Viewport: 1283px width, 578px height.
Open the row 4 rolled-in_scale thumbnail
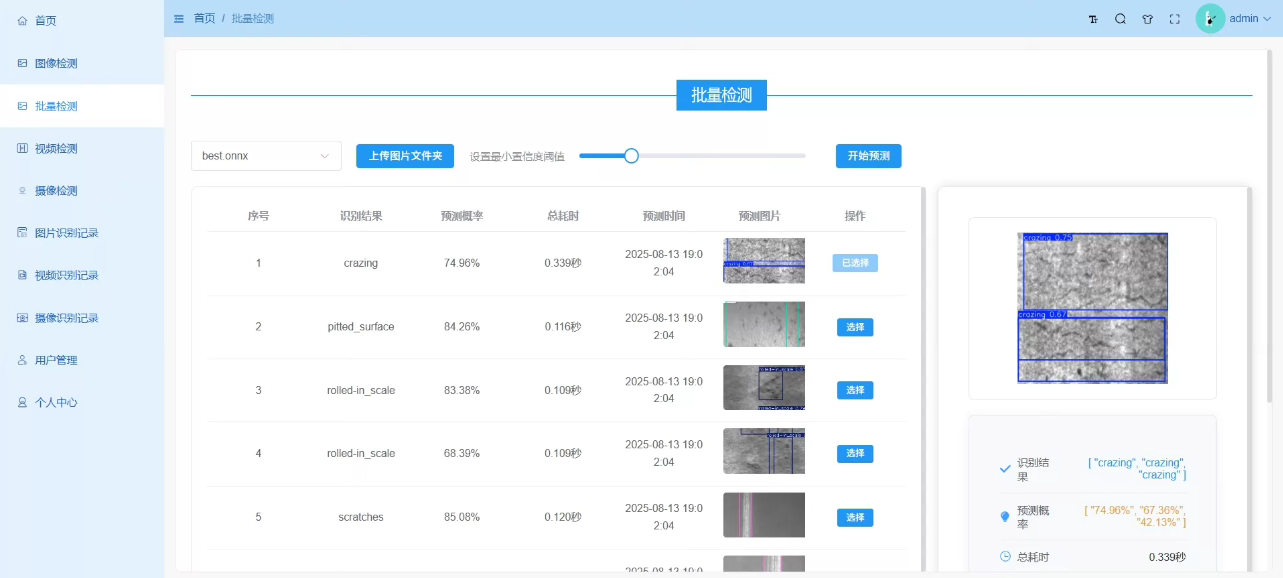click(764, 451)
